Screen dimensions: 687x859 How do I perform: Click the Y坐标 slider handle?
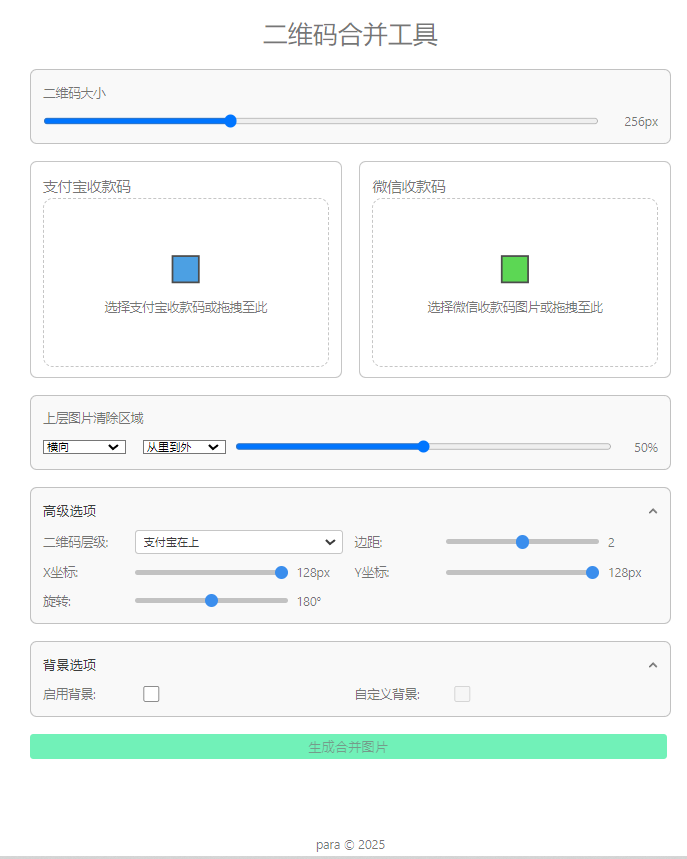[592, 573]
